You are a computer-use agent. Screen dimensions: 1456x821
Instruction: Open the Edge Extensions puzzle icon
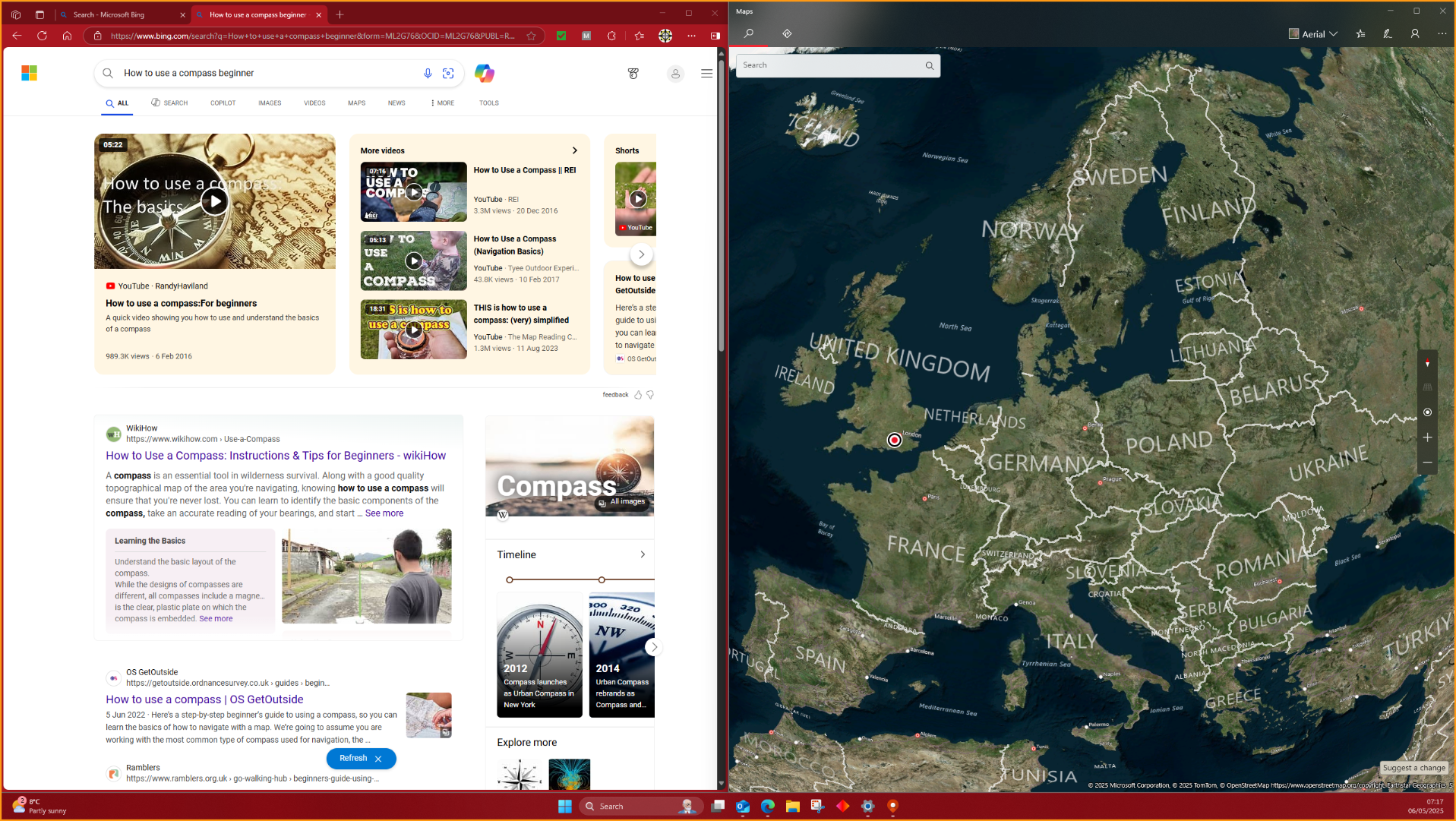[x=611, y=36]
